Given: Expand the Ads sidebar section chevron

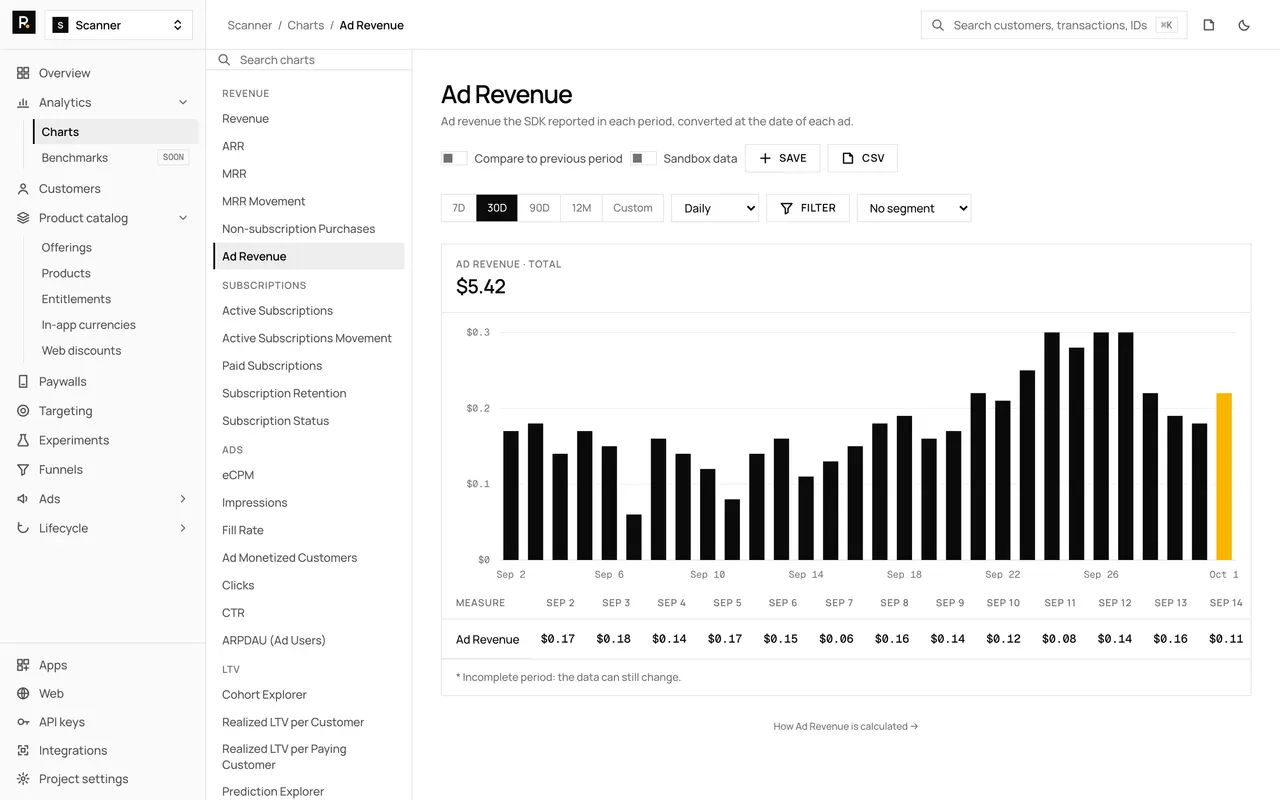Looking at the screenshot, I should pyautogui.click(x=183, y=499).
